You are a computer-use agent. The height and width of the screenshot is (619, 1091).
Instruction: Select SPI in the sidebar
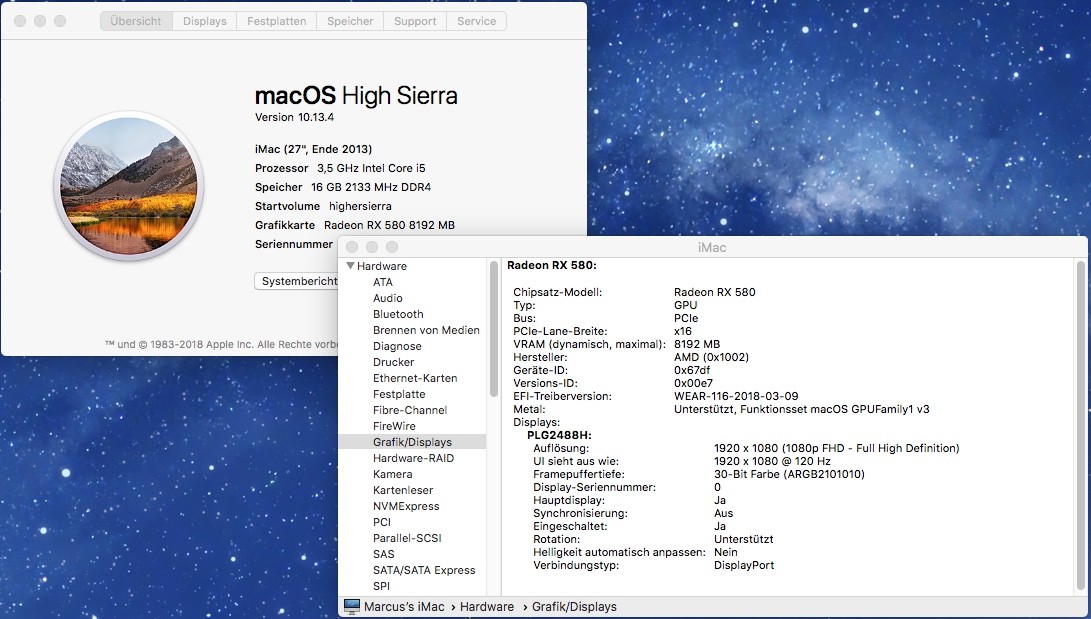[x=381, y=586]
